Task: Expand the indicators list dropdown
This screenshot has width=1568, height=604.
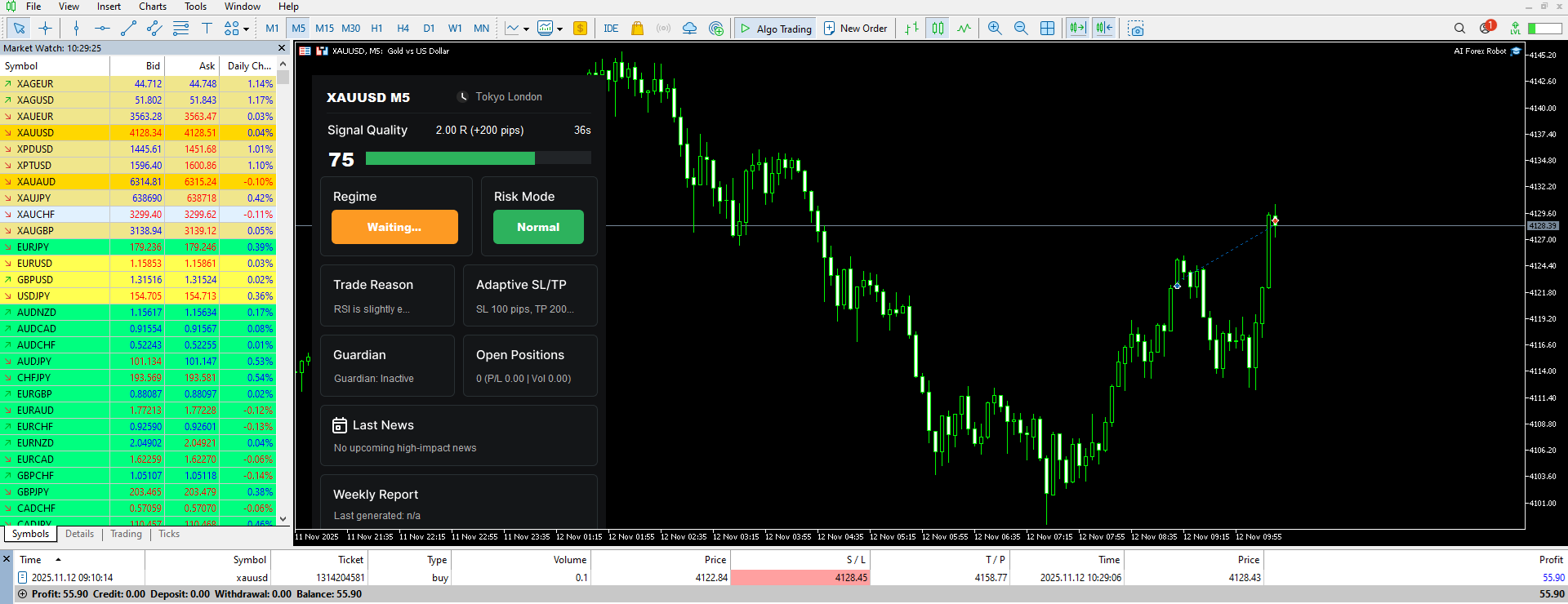Action: click(x=559, y=29)
